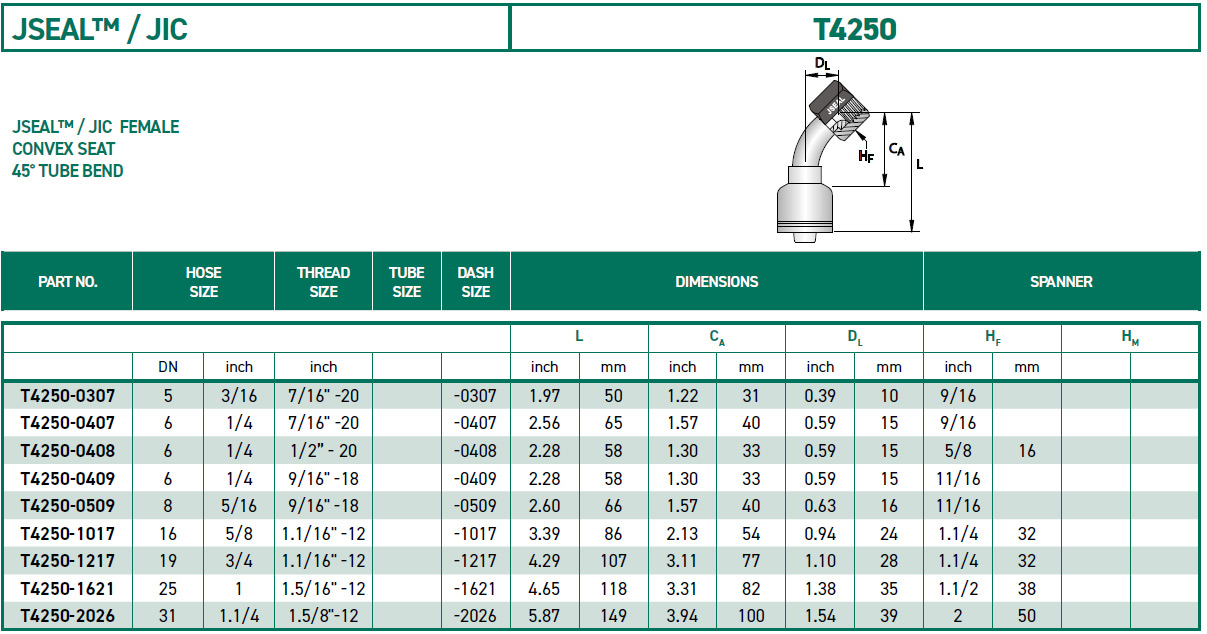Image resolution: width=1207 pixels, height=634 pixels.
Task: Select part number T4250-0407
Action: point(67,423)
